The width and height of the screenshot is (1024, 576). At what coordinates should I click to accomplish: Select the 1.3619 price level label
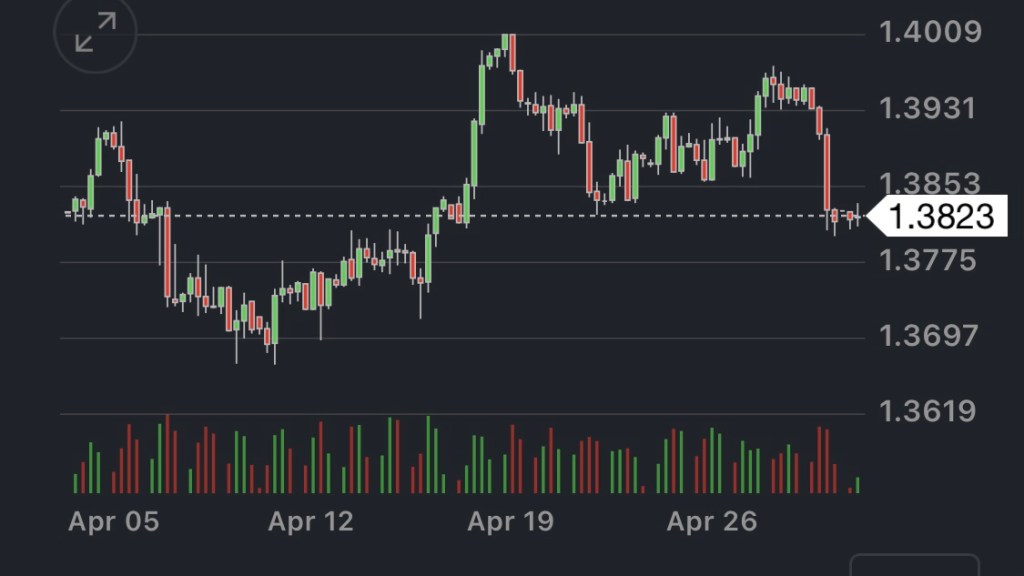pos(929,411)
